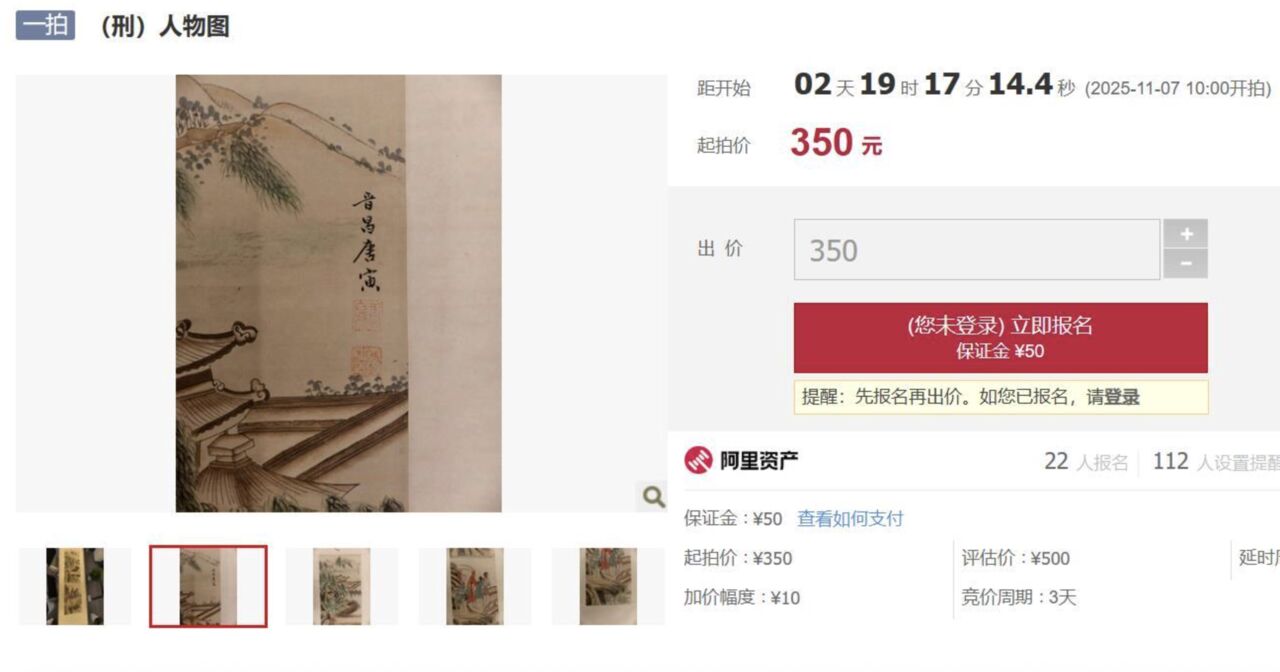Viewport: 1280px width, 672px height.
Task: Click the 一拍 badge at top
Action: 45,25
